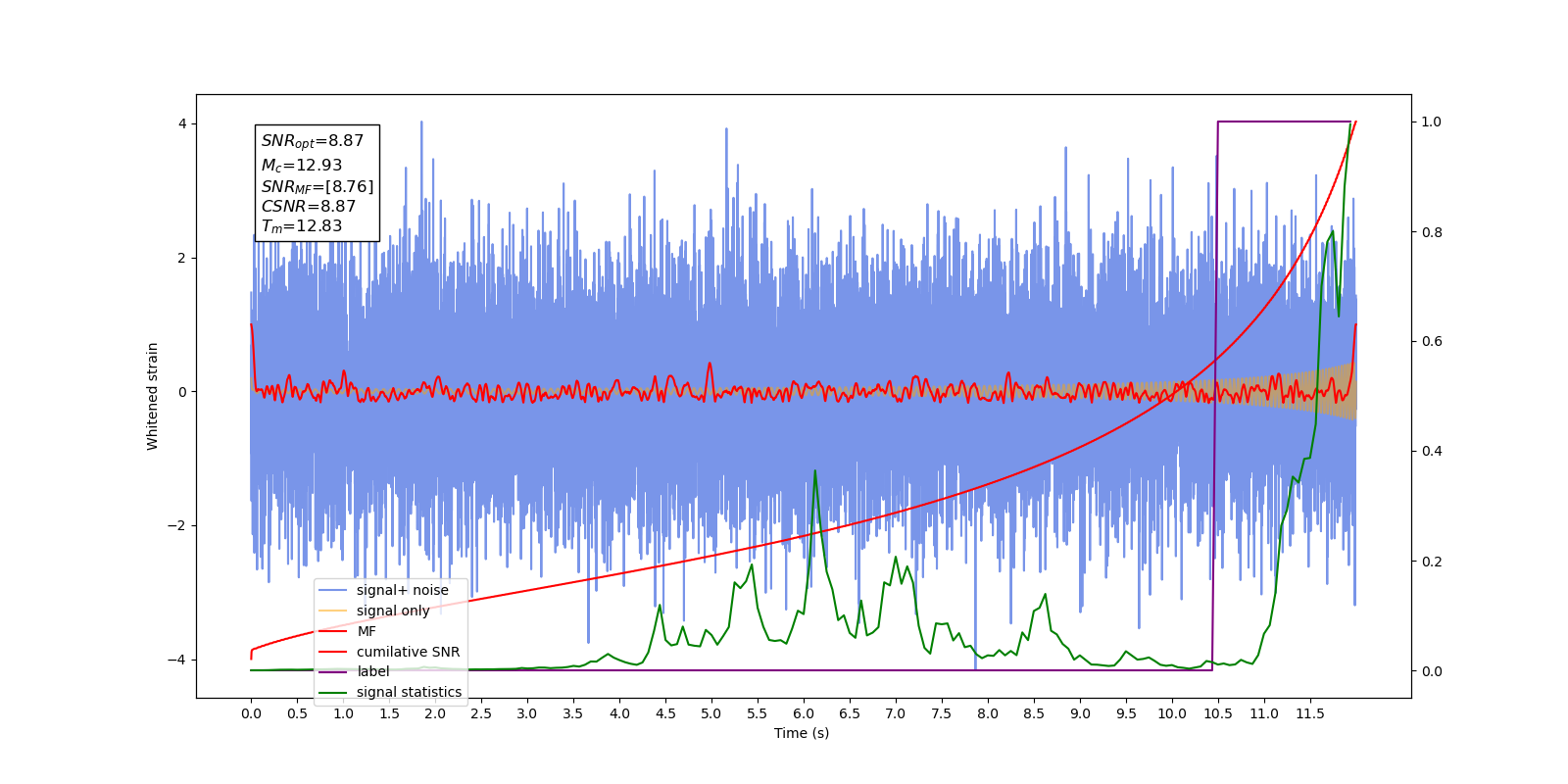Image resolution: width=1568 pixels, height=784 pixels.
Task: Click the 6.5 tick on time axis
Action: 850,713
